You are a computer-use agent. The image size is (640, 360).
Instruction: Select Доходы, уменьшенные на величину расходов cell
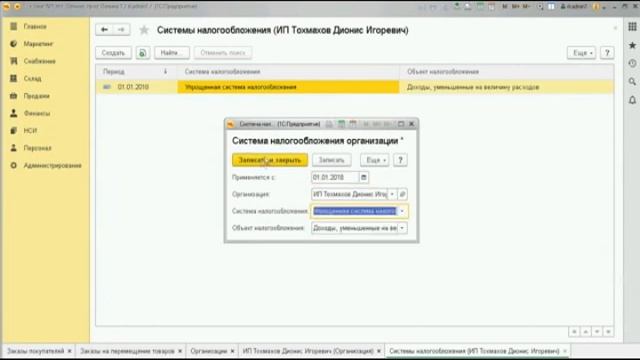[x=507, y=87]
